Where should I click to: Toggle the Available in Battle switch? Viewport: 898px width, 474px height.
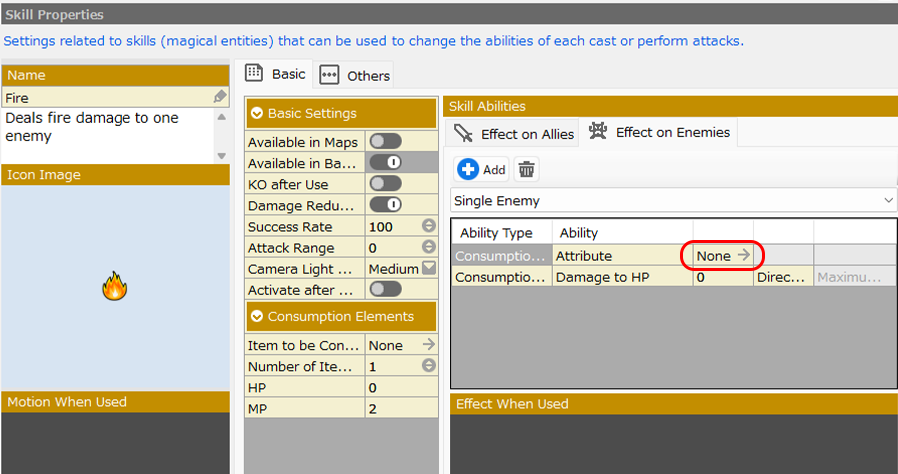pyautogui.click(x=385, y=163)
